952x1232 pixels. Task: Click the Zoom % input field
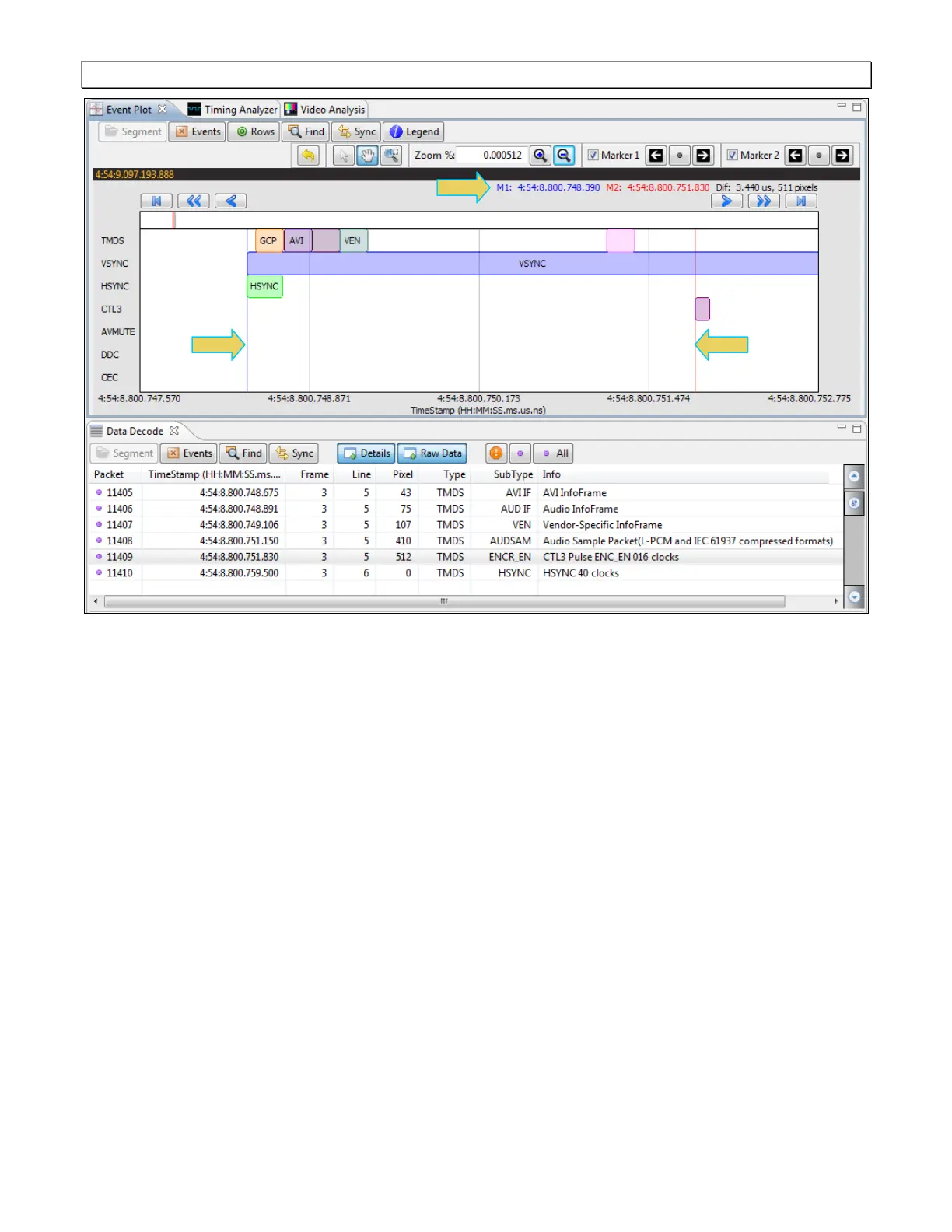(492, 156)
